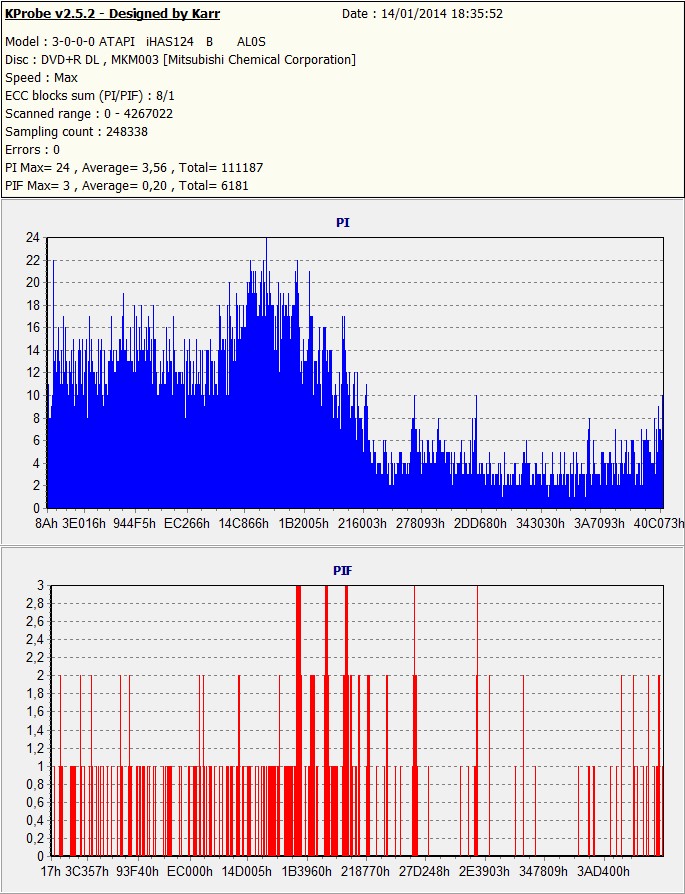This screenshot has height=894, width=685.
Task: Click PI axis label 14C866h
Action: pos(244,523)
